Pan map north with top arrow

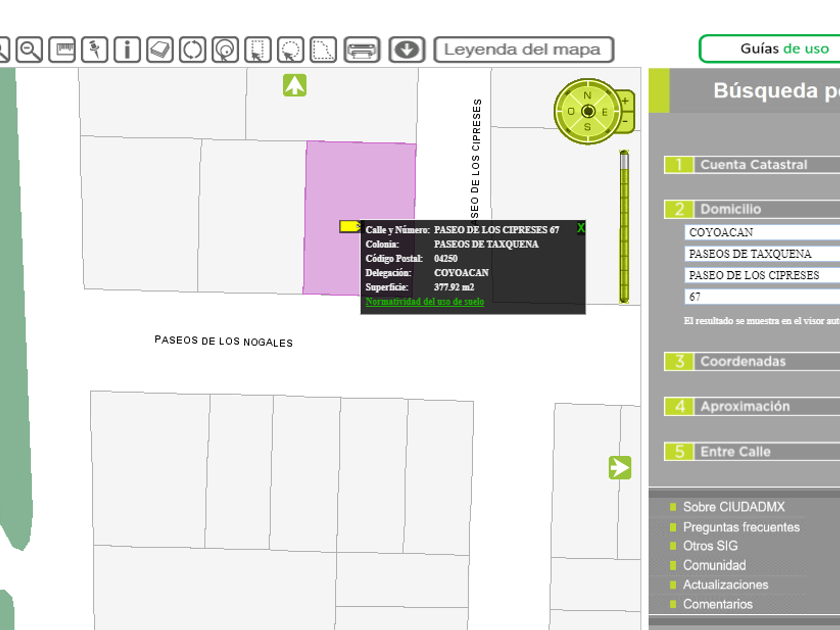(x=294, y=86)
